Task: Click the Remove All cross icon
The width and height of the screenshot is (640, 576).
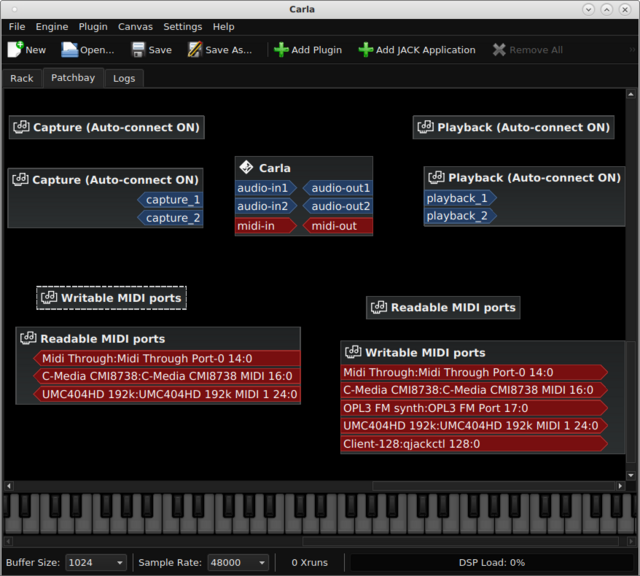Action: (x=499, y=50)
